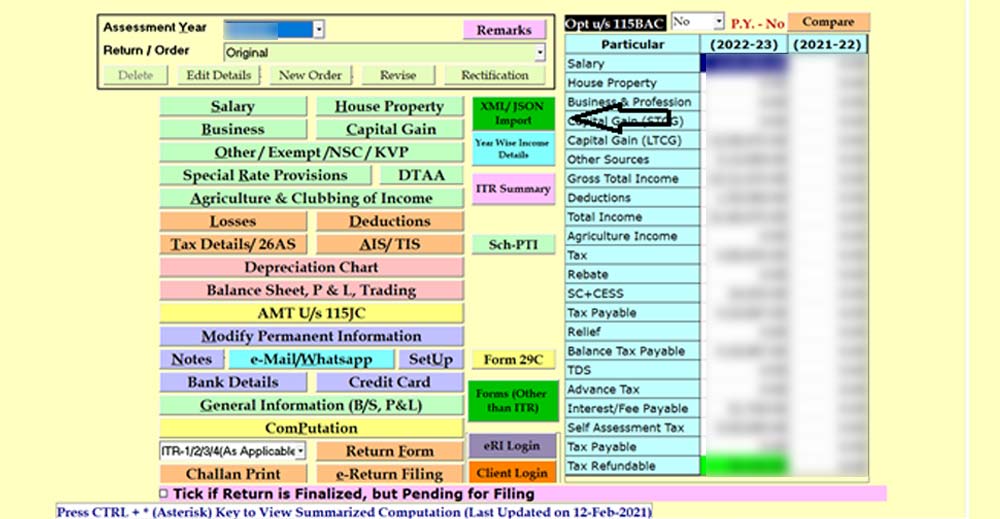Open the Client Login button
Screen dimensions: 1000x519
(x=512, y=473)
